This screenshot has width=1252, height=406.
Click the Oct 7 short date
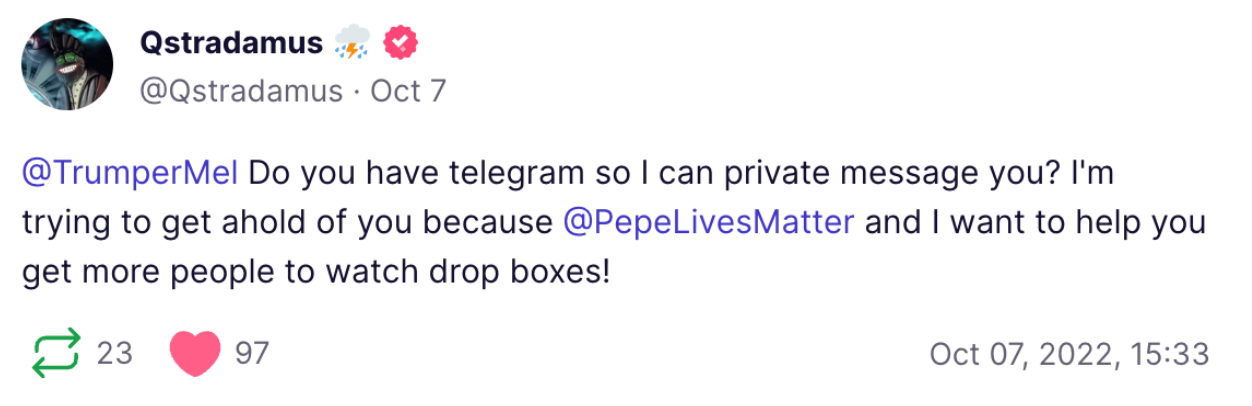click(x=408, y=92)
